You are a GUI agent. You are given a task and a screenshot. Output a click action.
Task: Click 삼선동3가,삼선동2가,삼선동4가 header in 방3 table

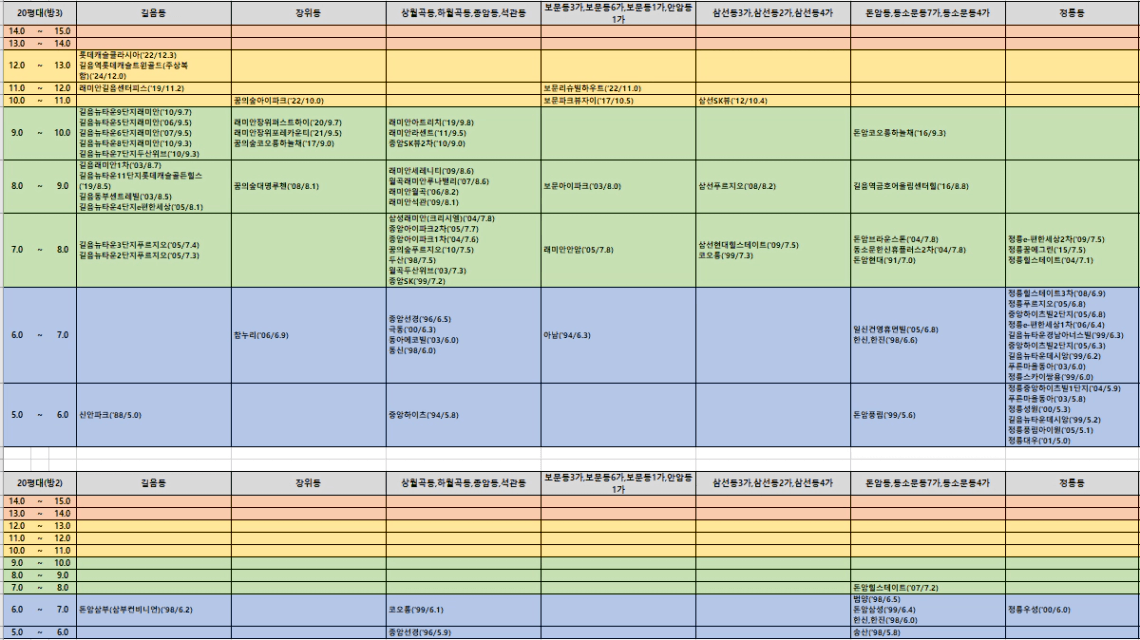coord(773,13)
